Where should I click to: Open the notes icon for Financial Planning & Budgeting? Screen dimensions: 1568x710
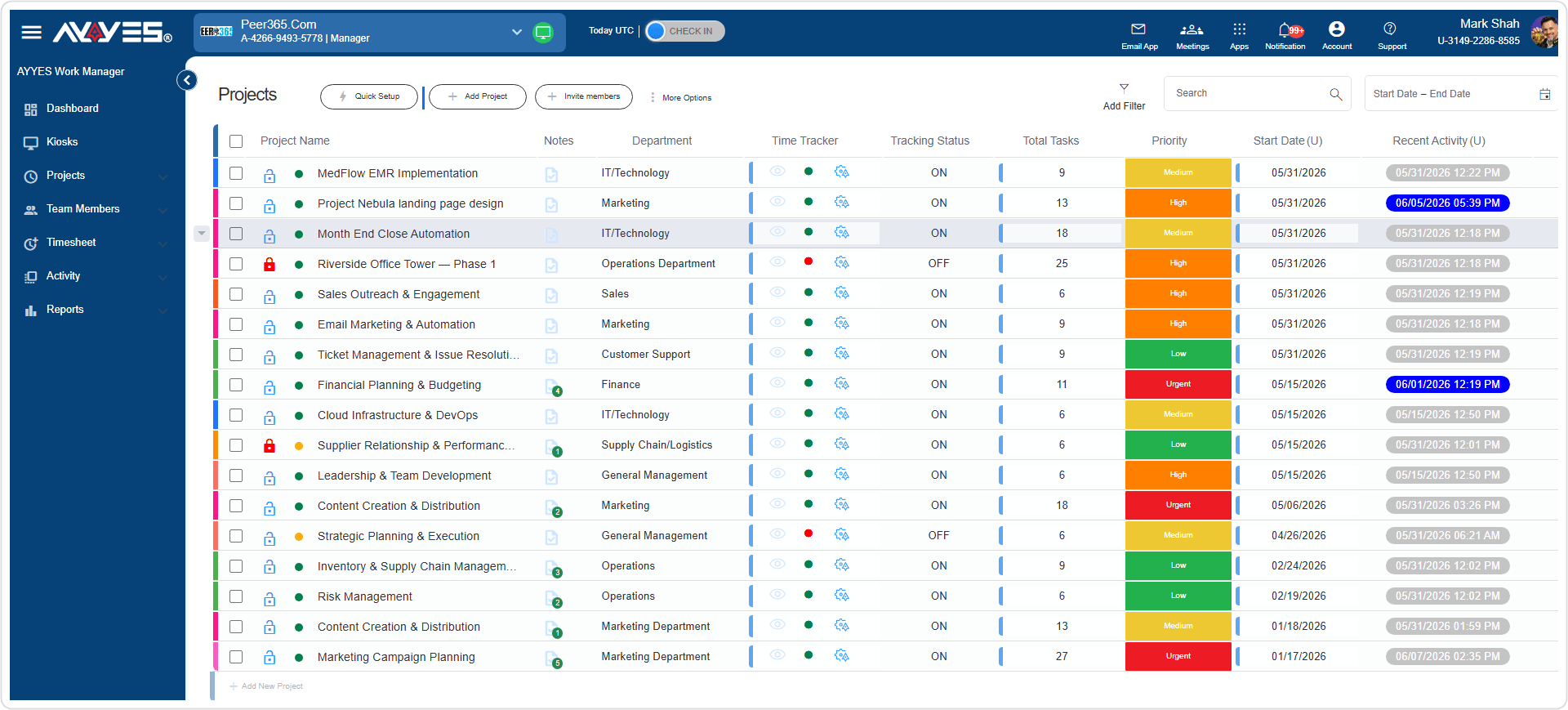point(552,386)
